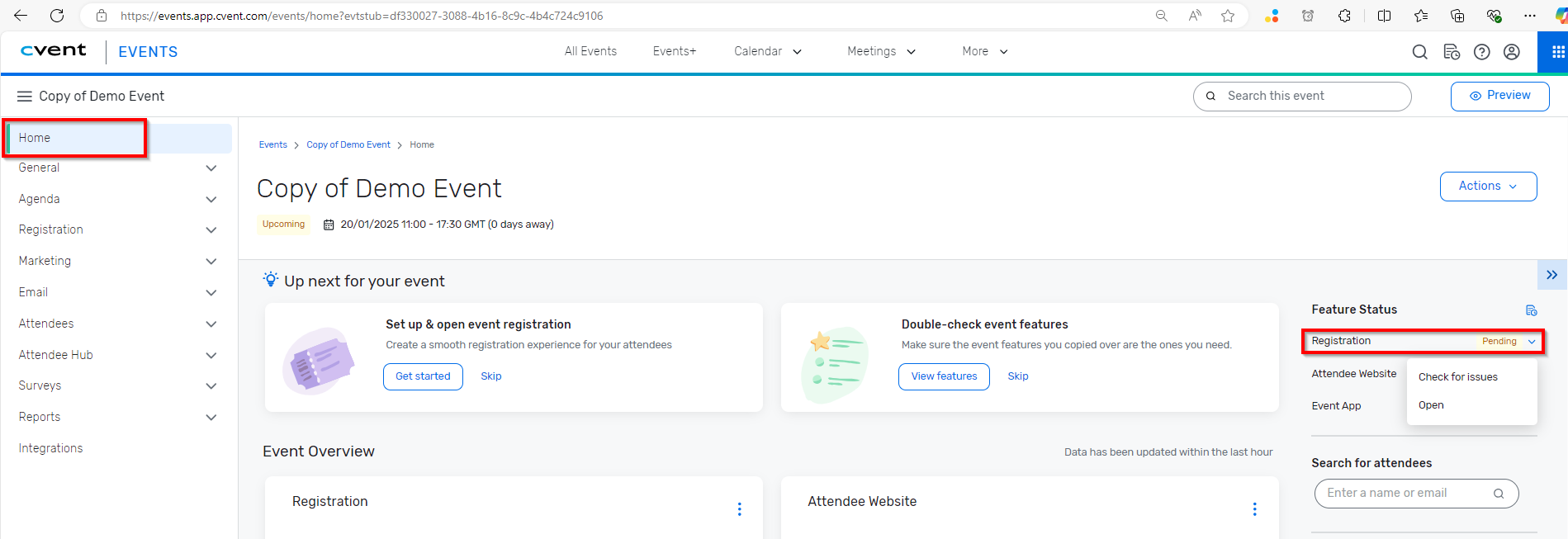Click the browser back arrow
The height and width of the screenshot is (539, 1568).
point(21,16)
